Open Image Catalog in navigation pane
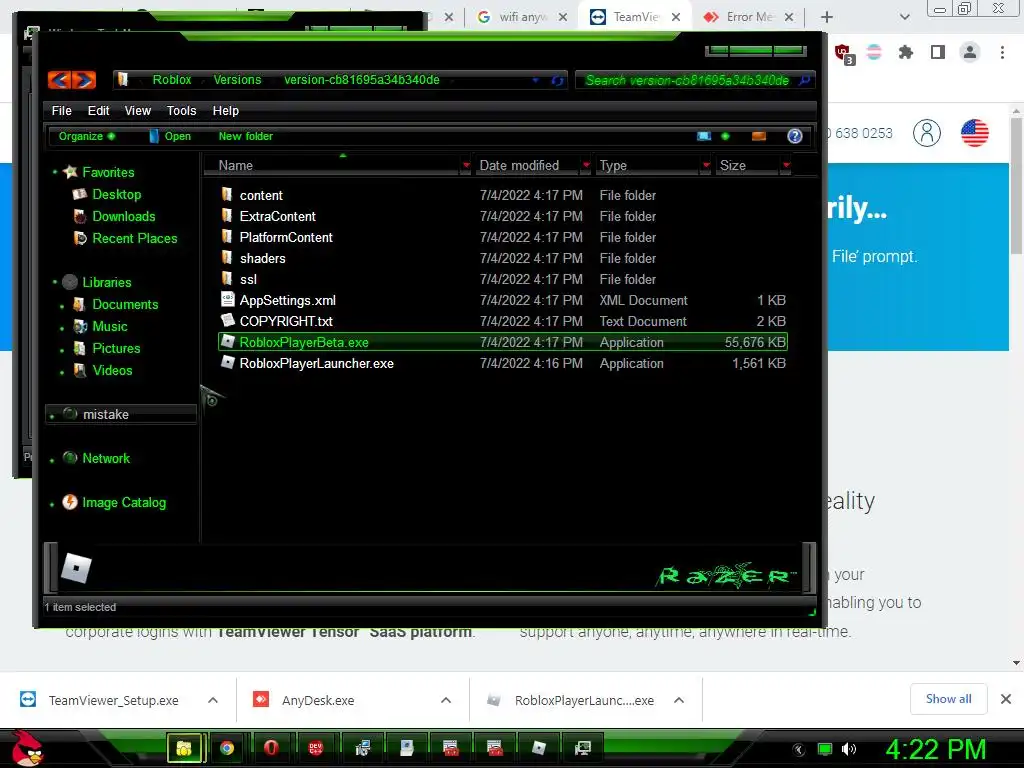The width and height of the screenshot is (1024, 768). pos(124,502)
